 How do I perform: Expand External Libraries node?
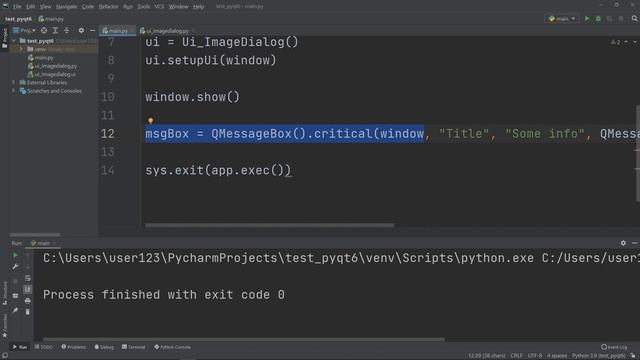point(14,82)
